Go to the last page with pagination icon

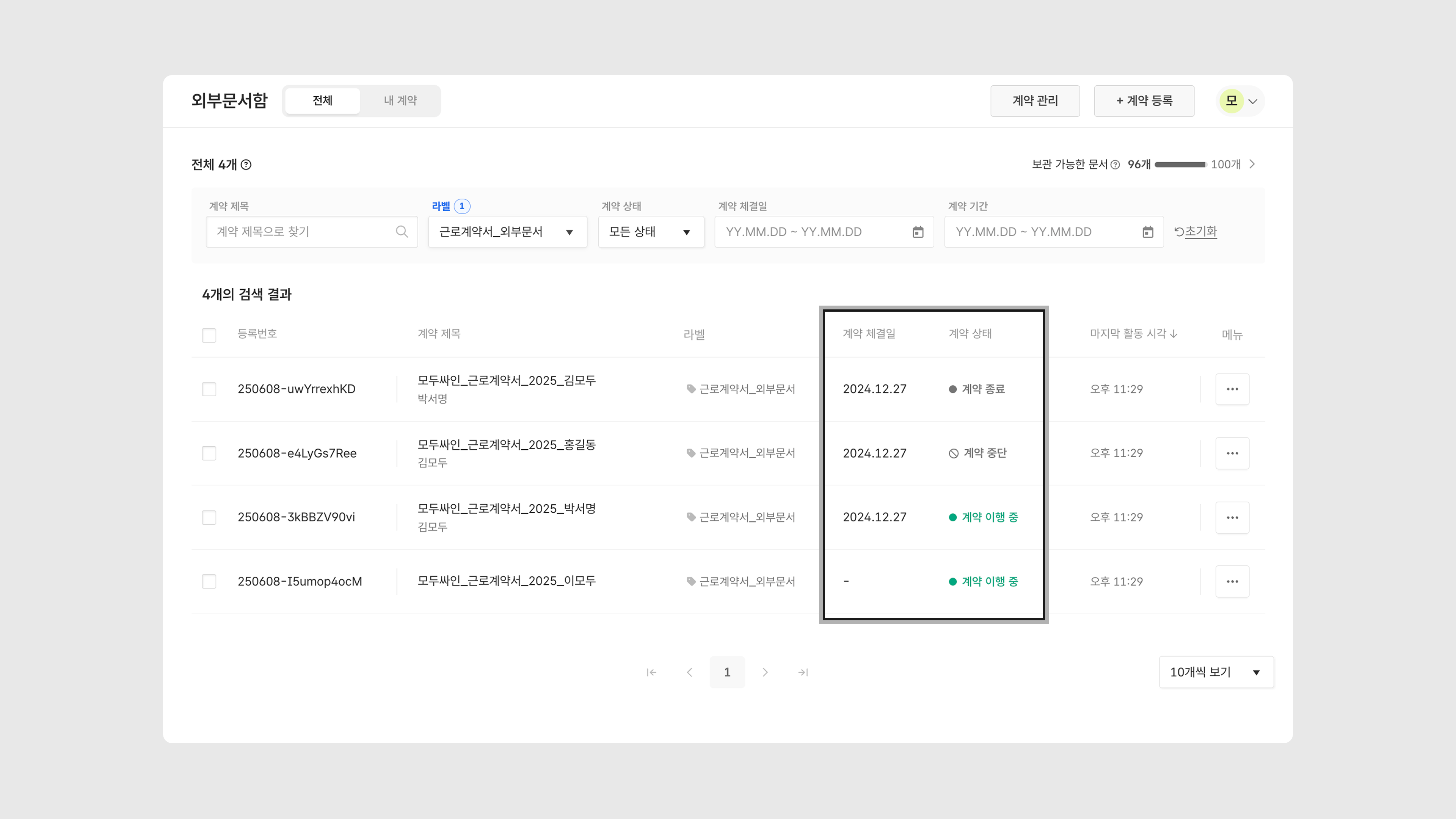click(803, 672)
